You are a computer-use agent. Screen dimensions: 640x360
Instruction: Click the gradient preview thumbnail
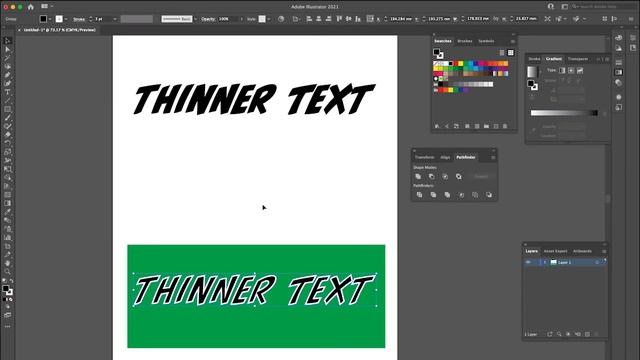(x=532, y=72)
